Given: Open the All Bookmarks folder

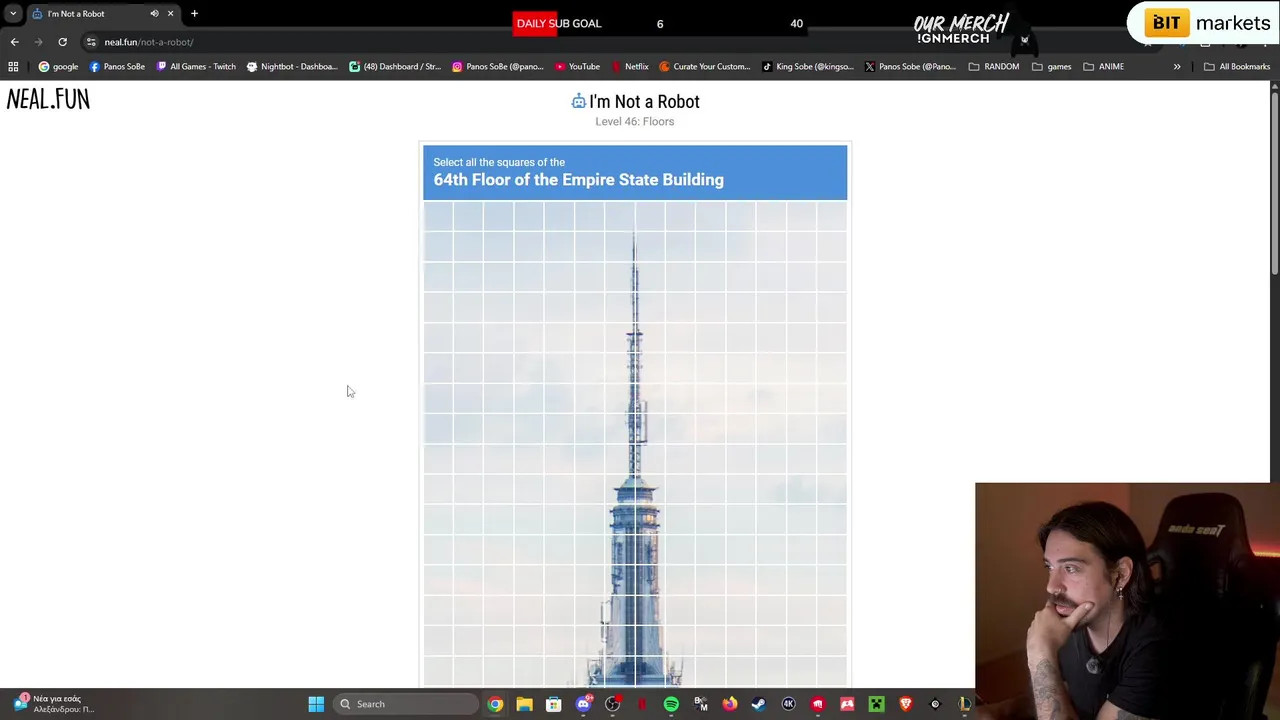Looking at the screenshot, I should (x=1237, y=67).
